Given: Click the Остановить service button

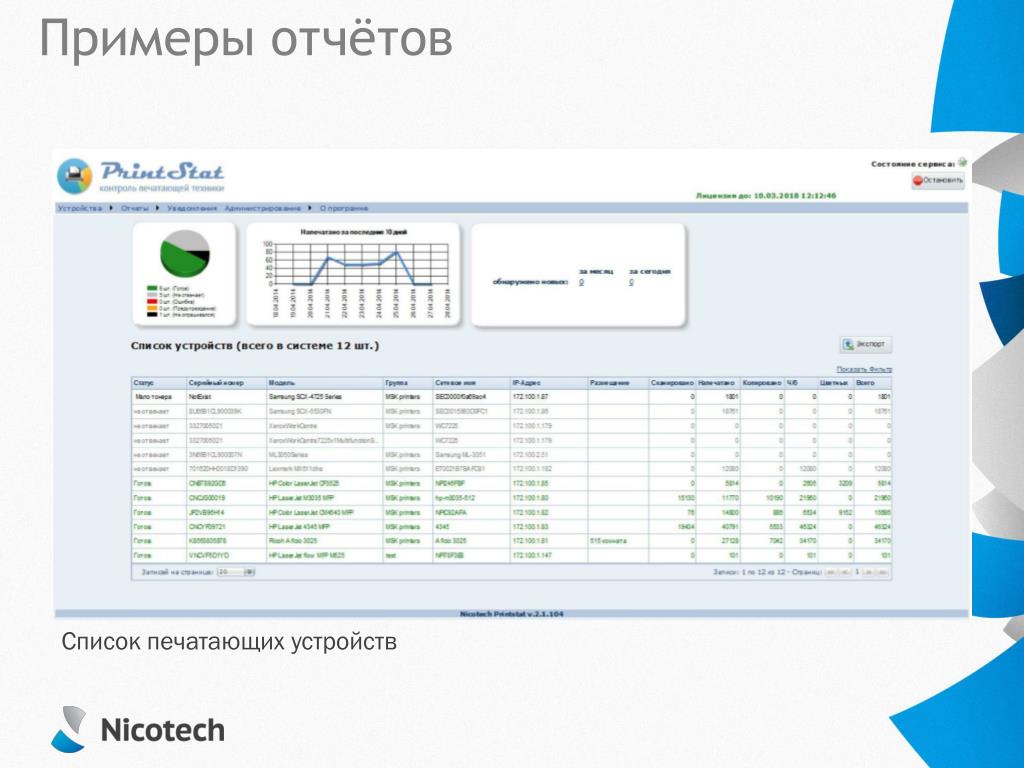Looking at the screenshot, I should coord(938,180).
